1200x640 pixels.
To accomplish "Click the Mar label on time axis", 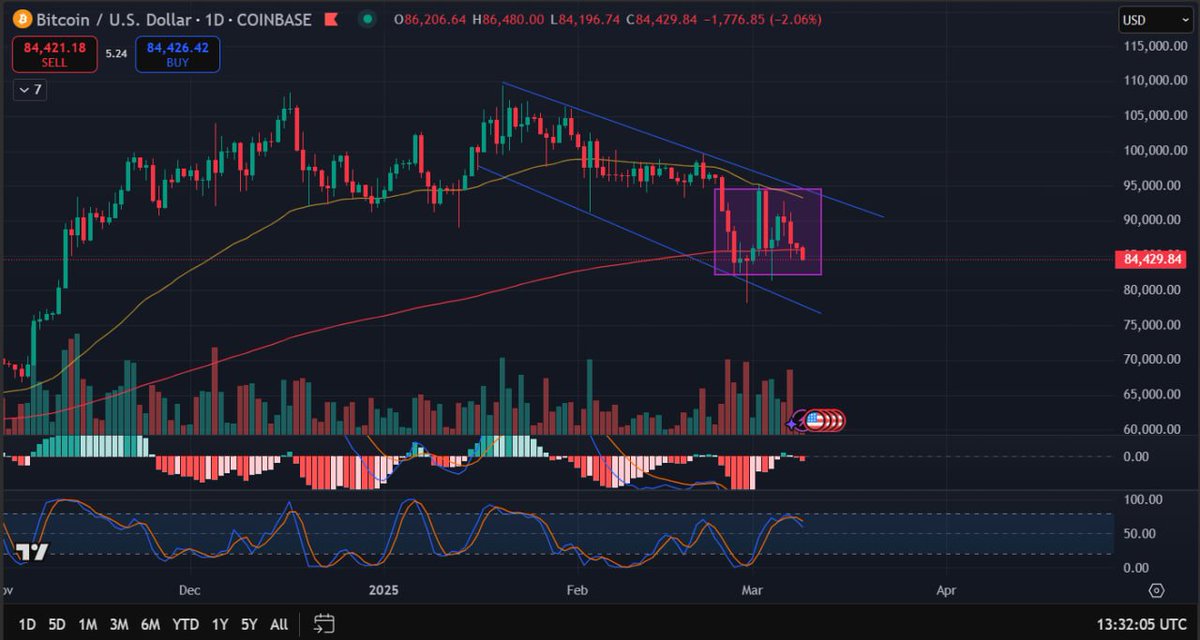I will coord(754,591).
